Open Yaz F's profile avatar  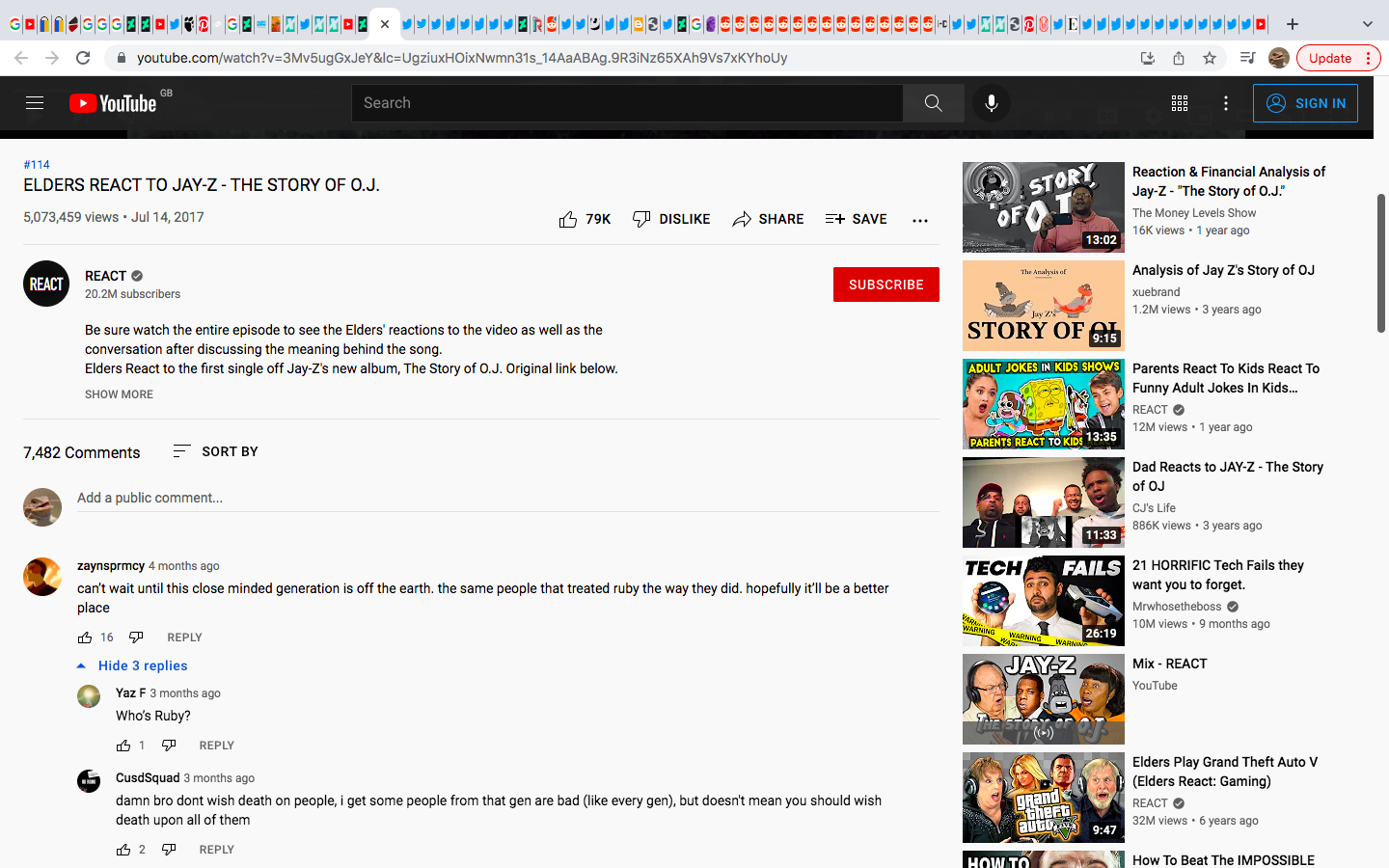pyautogui.click(x=89, y=696)
